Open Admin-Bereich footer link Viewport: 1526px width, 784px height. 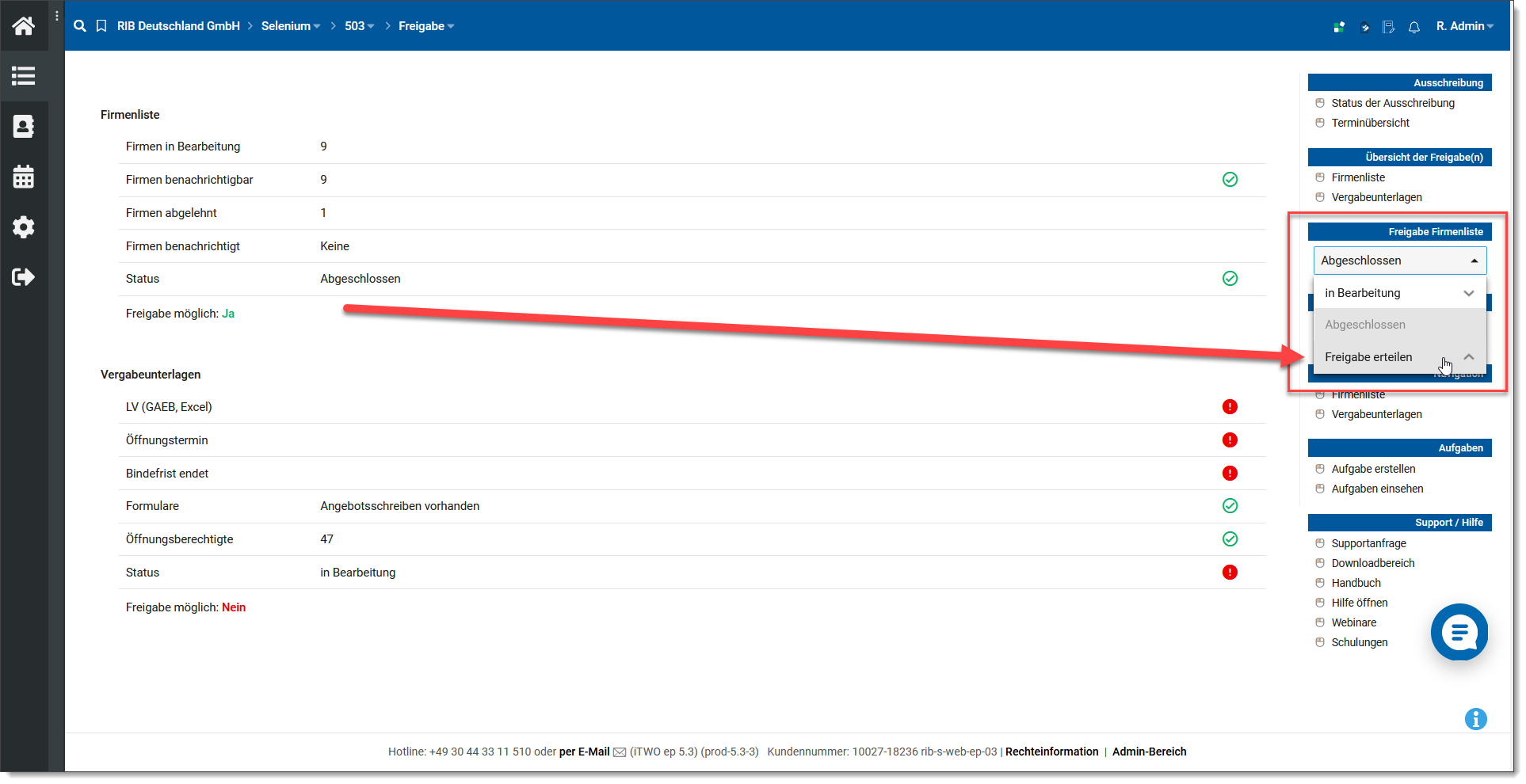(x=1149, y=752)
